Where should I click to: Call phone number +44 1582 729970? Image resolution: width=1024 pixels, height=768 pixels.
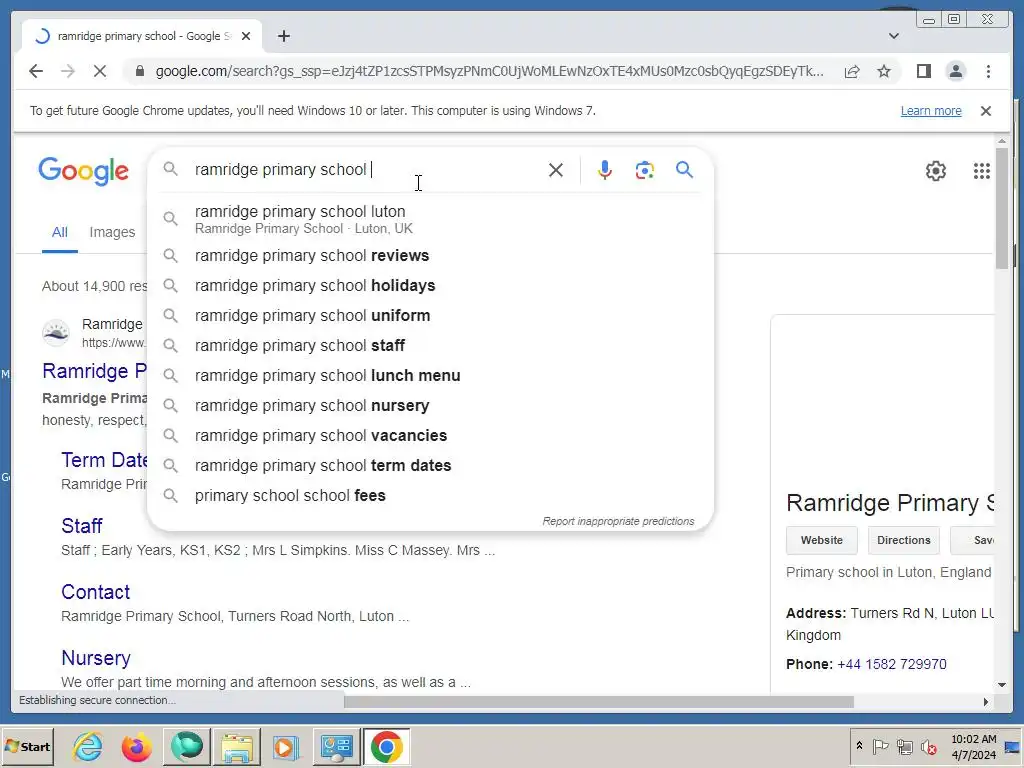point(891,664)
